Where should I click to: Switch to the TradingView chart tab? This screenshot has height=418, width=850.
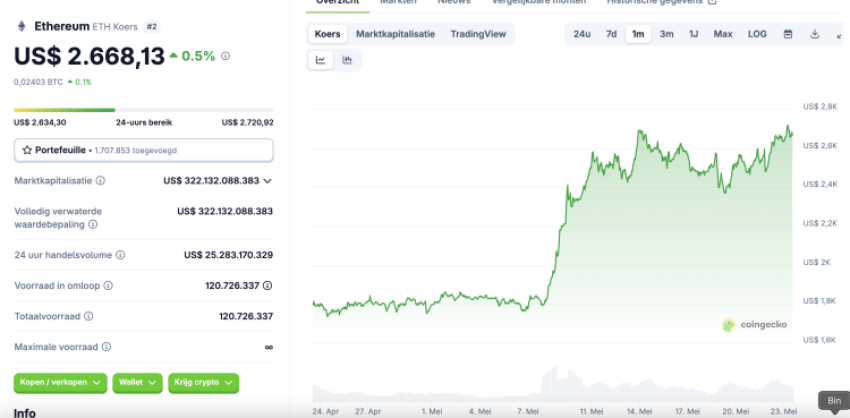(478, 34)
